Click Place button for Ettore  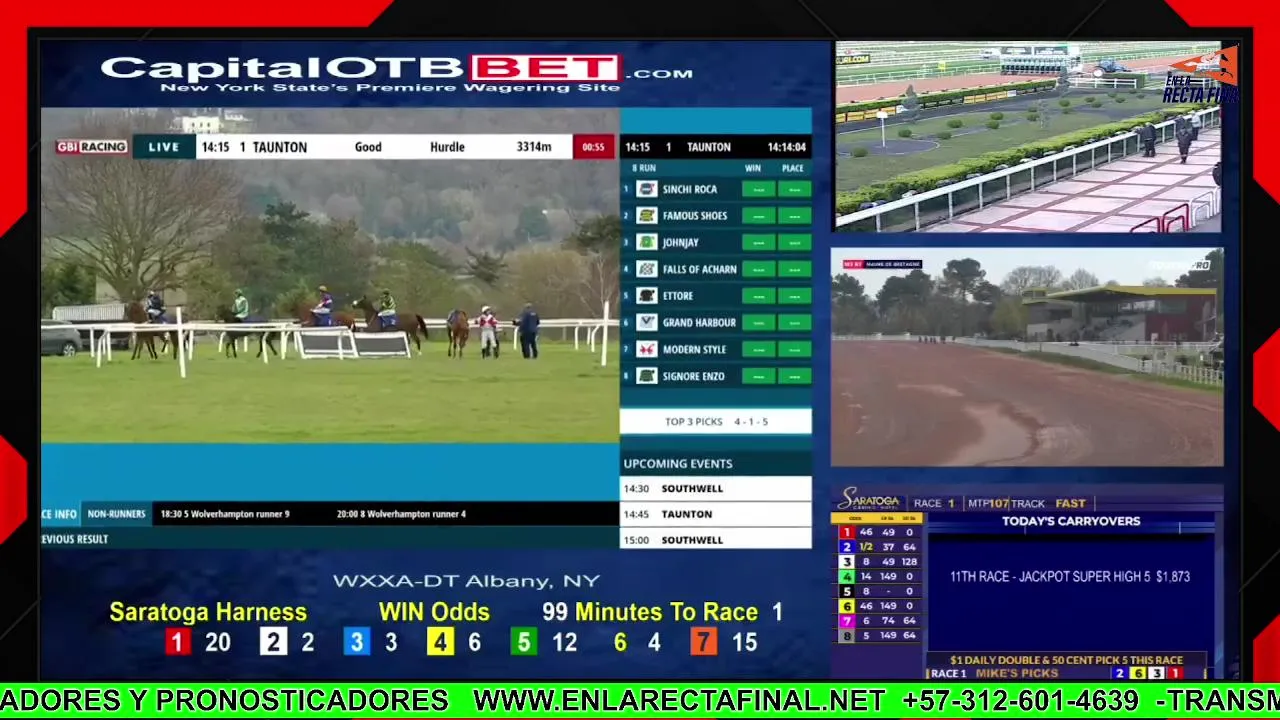(795, 296)
